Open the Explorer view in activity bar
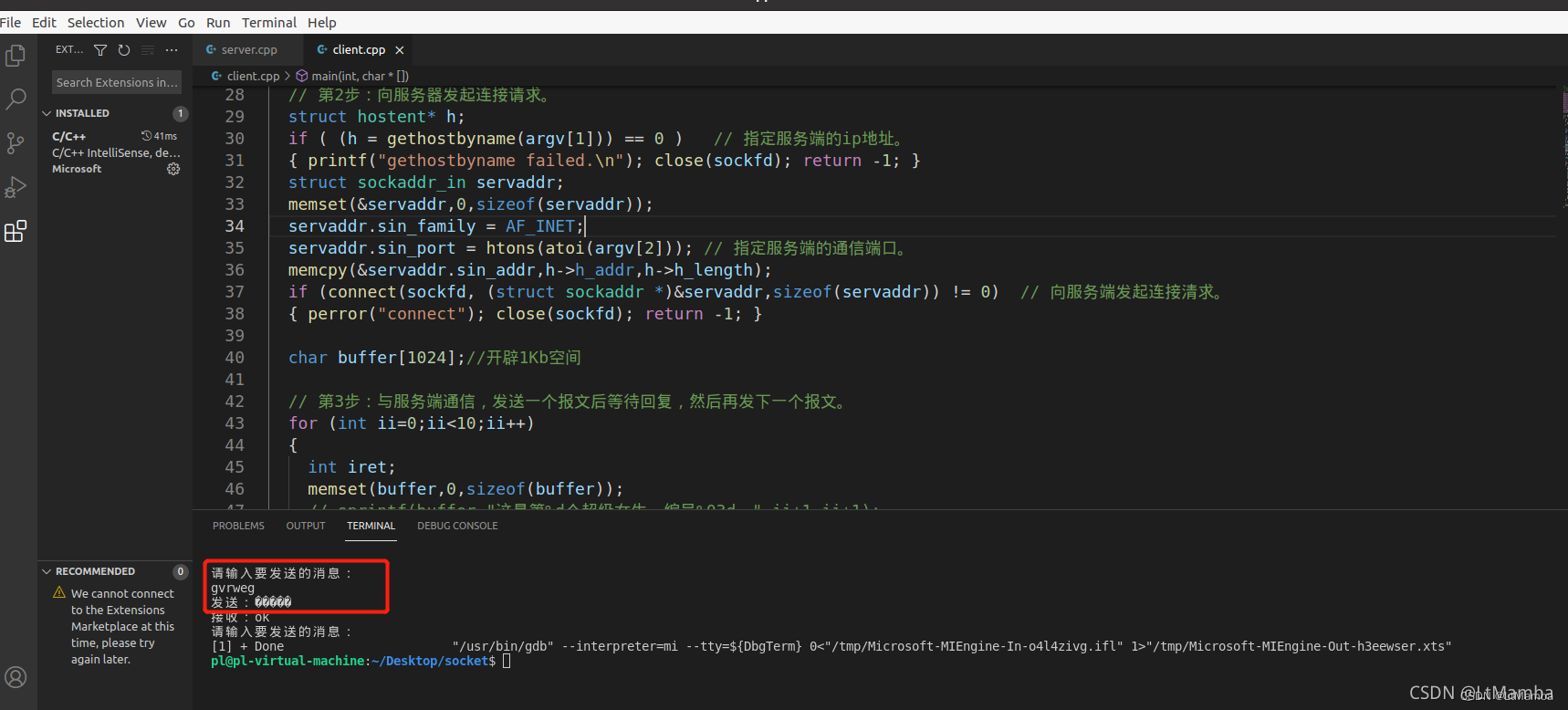 pos(16,56)
